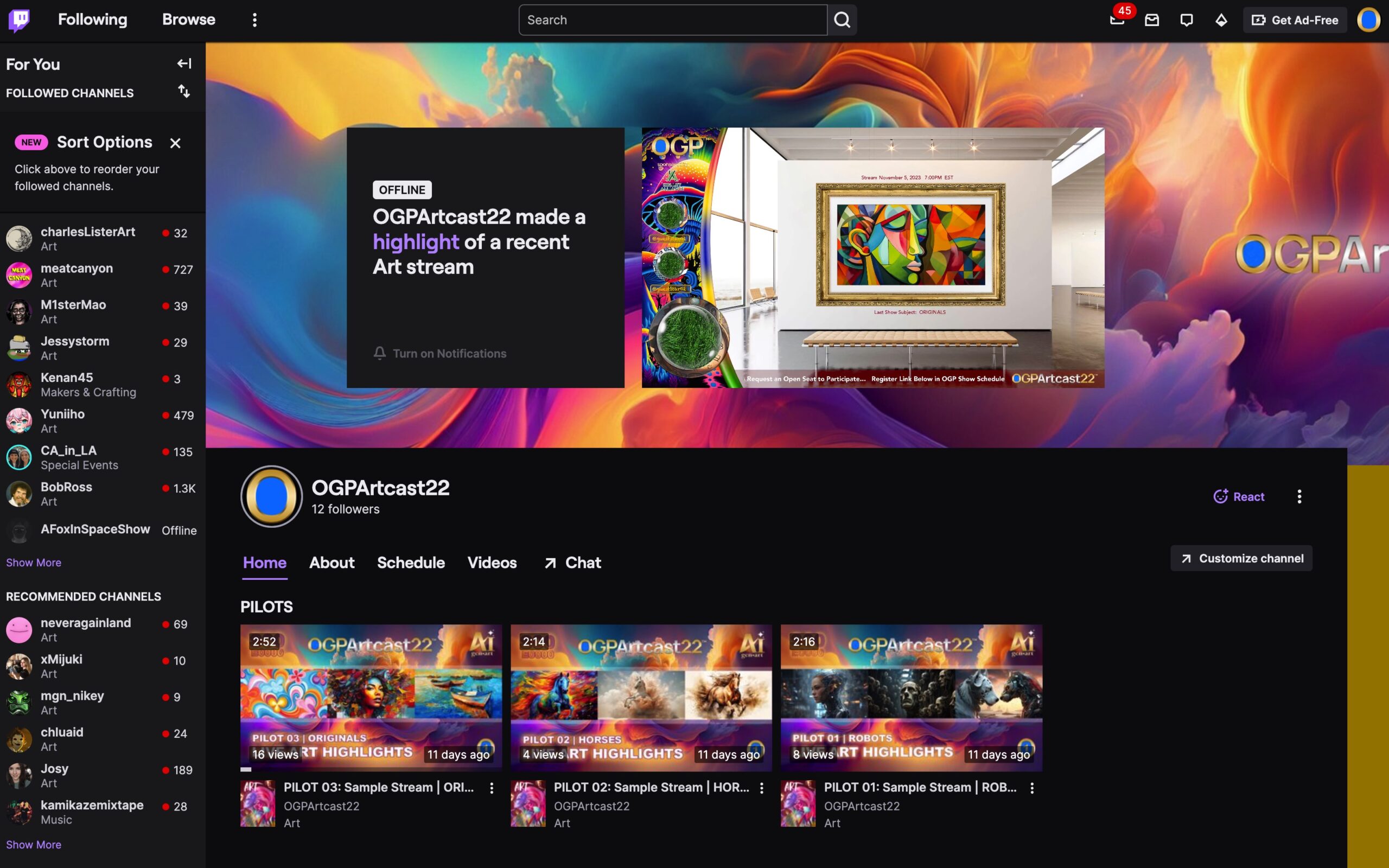Image resolution: width=1389 pixels, height=868 pixels.
Task: Open channel options menu beside React
Action: click(x=1299, y=496)
